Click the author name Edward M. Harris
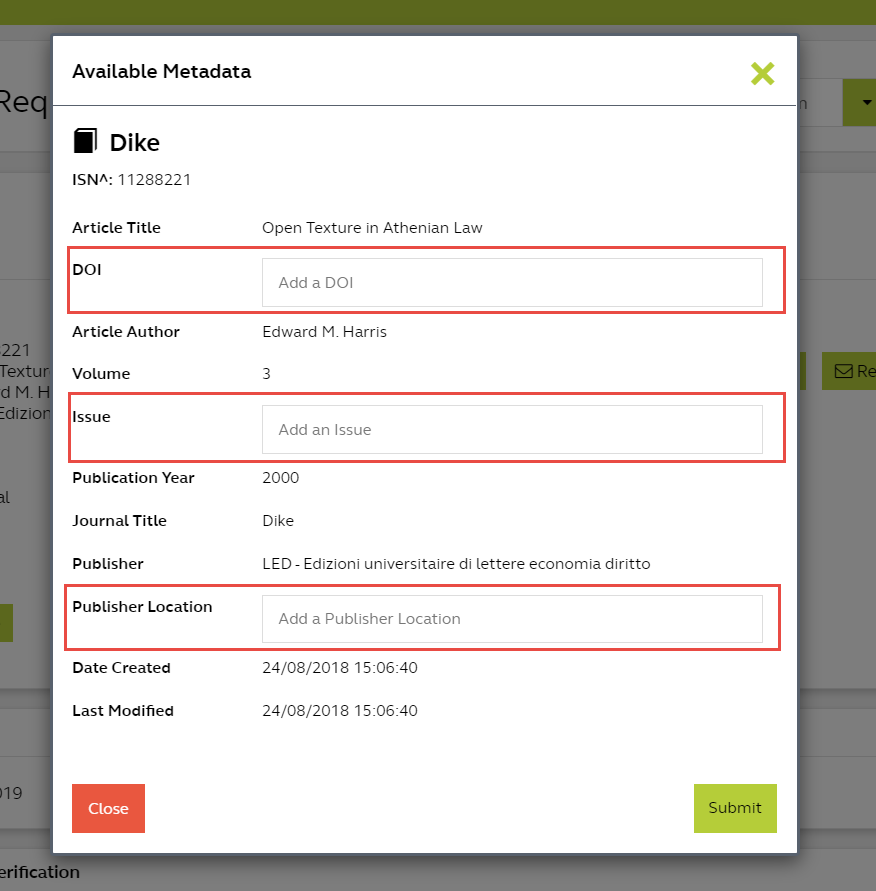The height and width of the screenshot is (891, 876). tap(324, 332)
